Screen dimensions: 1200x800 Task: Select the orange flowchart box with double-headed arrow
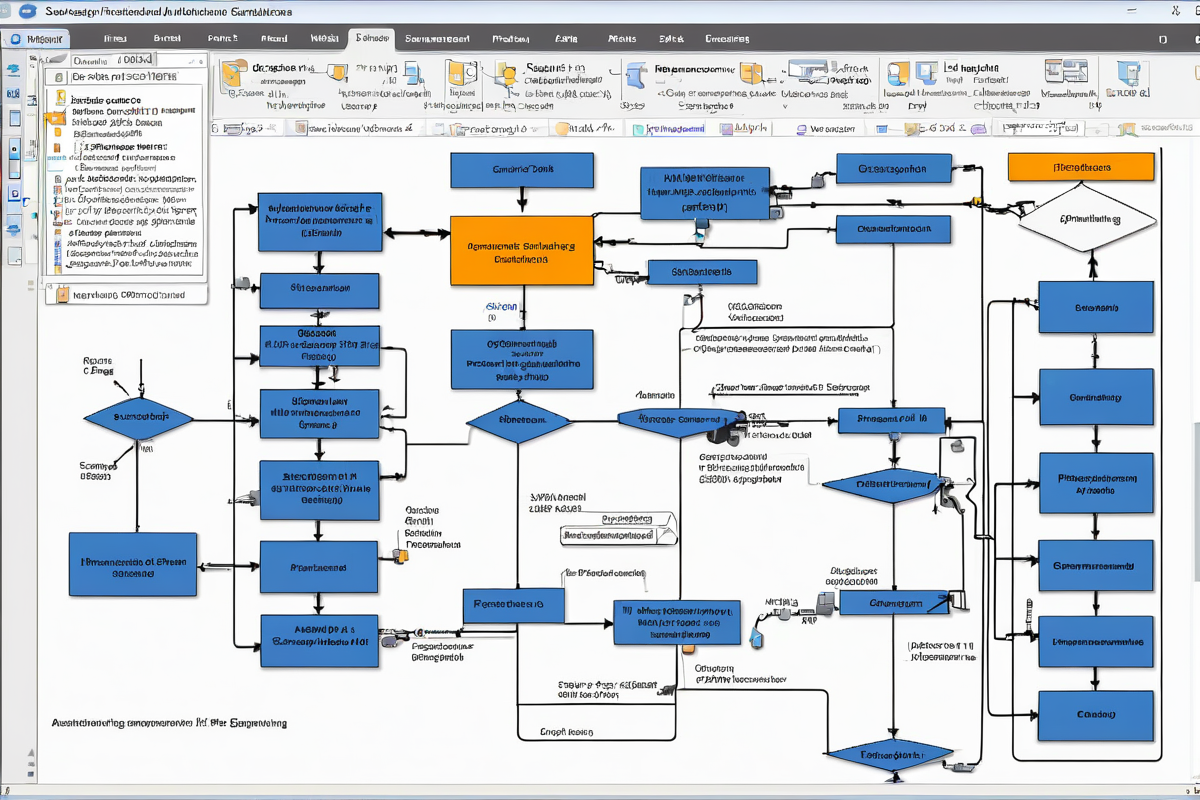pyautogui.click(x=522, y=251)
